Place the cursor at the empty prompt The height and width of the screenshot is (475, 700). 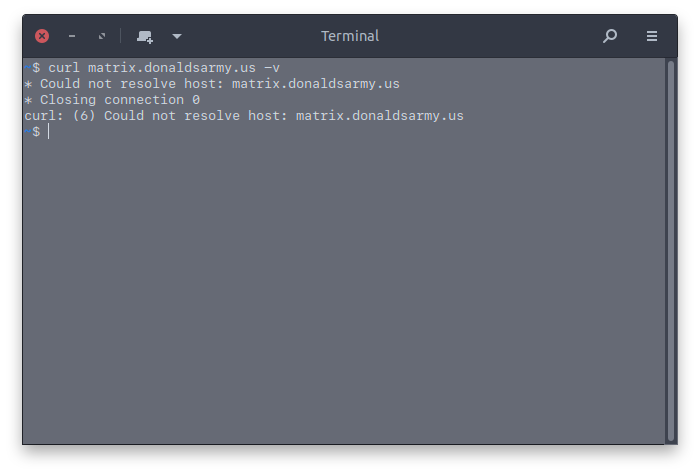pyautogui.click(x=48, y=132)
